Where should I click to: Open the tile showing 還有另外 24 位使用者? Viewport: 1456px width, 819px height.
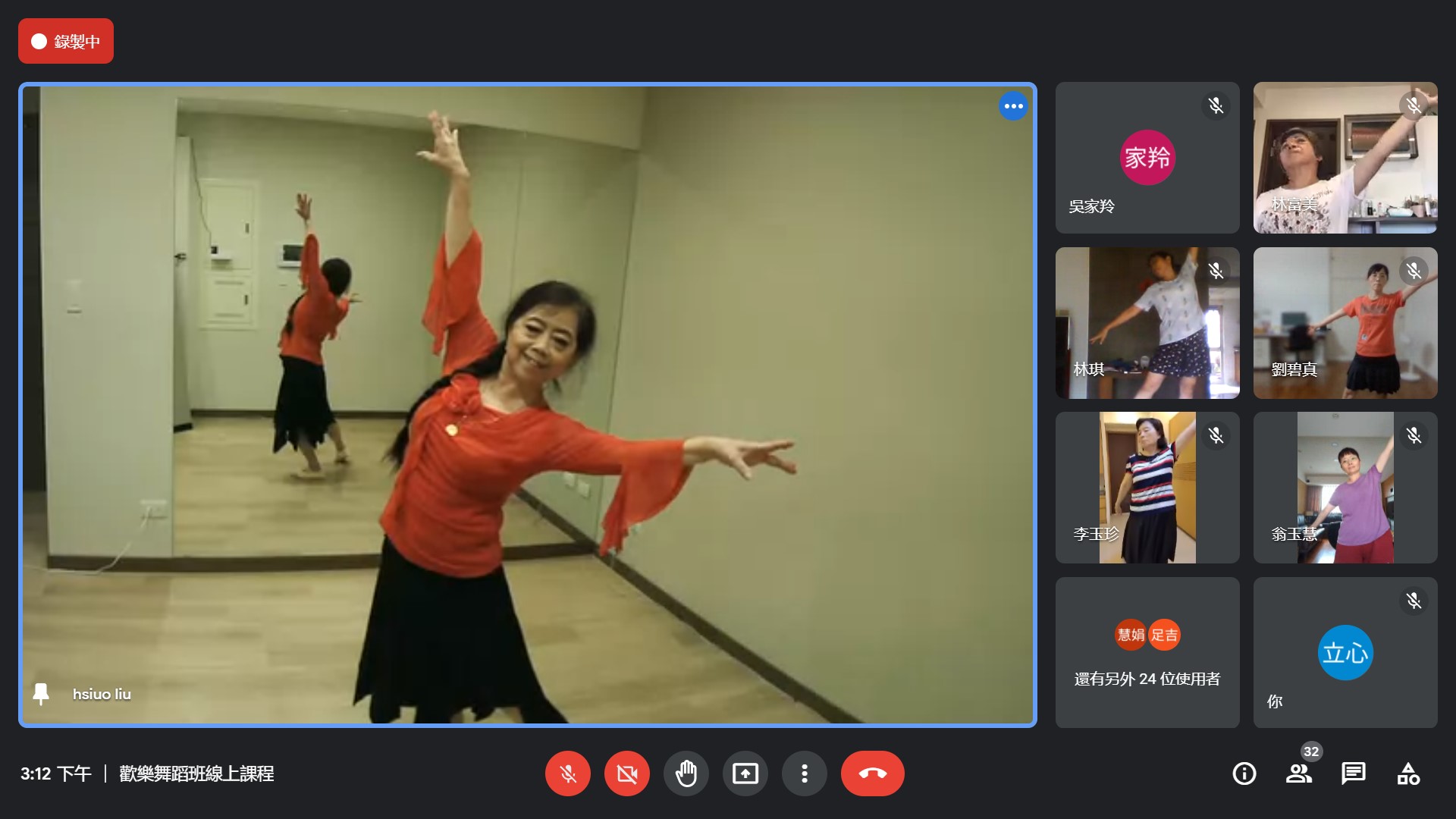(x=1147, y=653)
